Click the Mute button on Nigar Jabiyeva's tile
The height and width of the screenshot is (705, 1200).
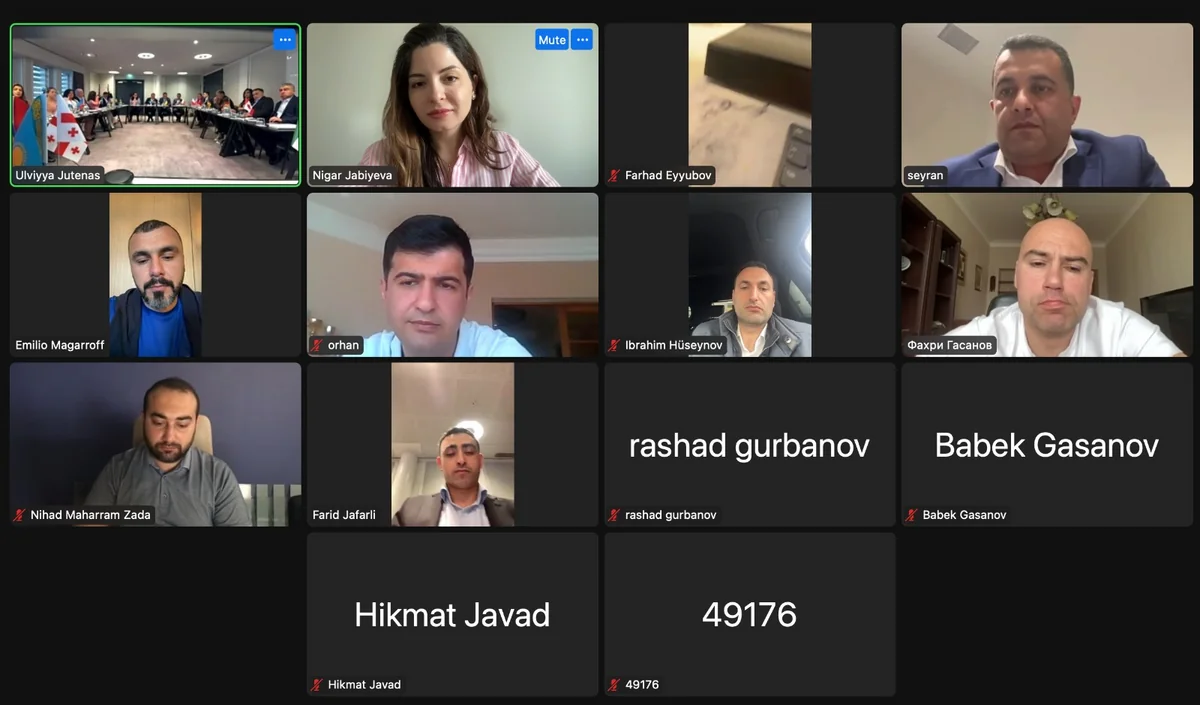coord(552,40)
